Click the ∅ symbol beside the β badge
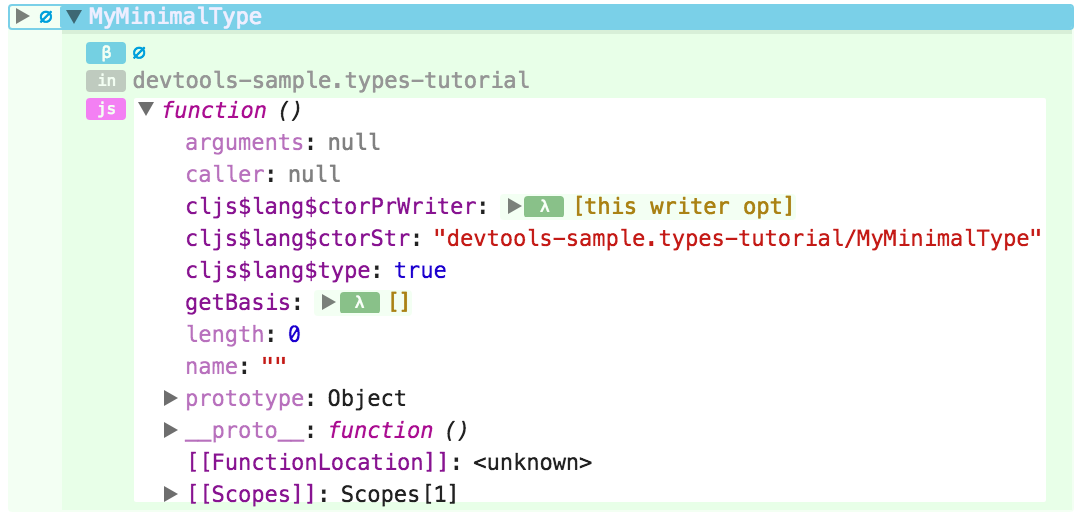 pyautogui.click(x=139, y=52)
